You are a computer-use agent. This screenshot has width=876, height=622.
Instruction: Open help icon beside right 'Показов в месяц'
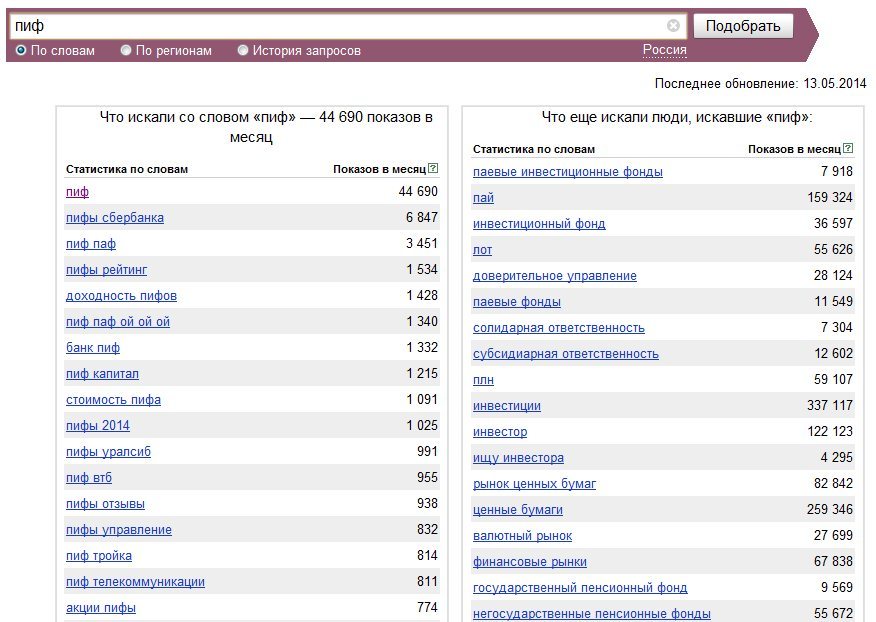pyautogui.click(x=848, y=148)
